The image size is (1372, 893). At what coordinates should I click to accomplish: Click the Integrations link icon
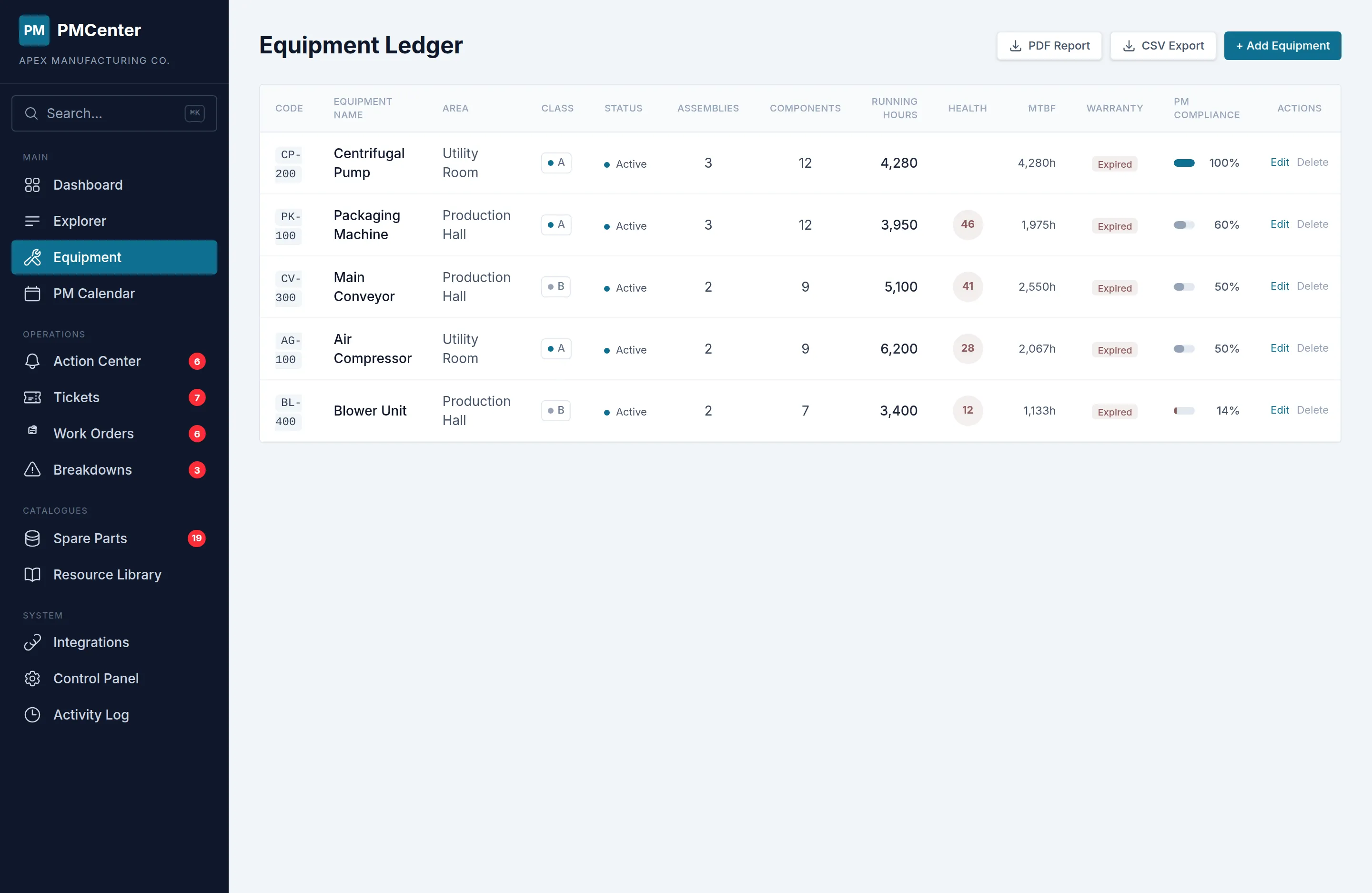32,642
